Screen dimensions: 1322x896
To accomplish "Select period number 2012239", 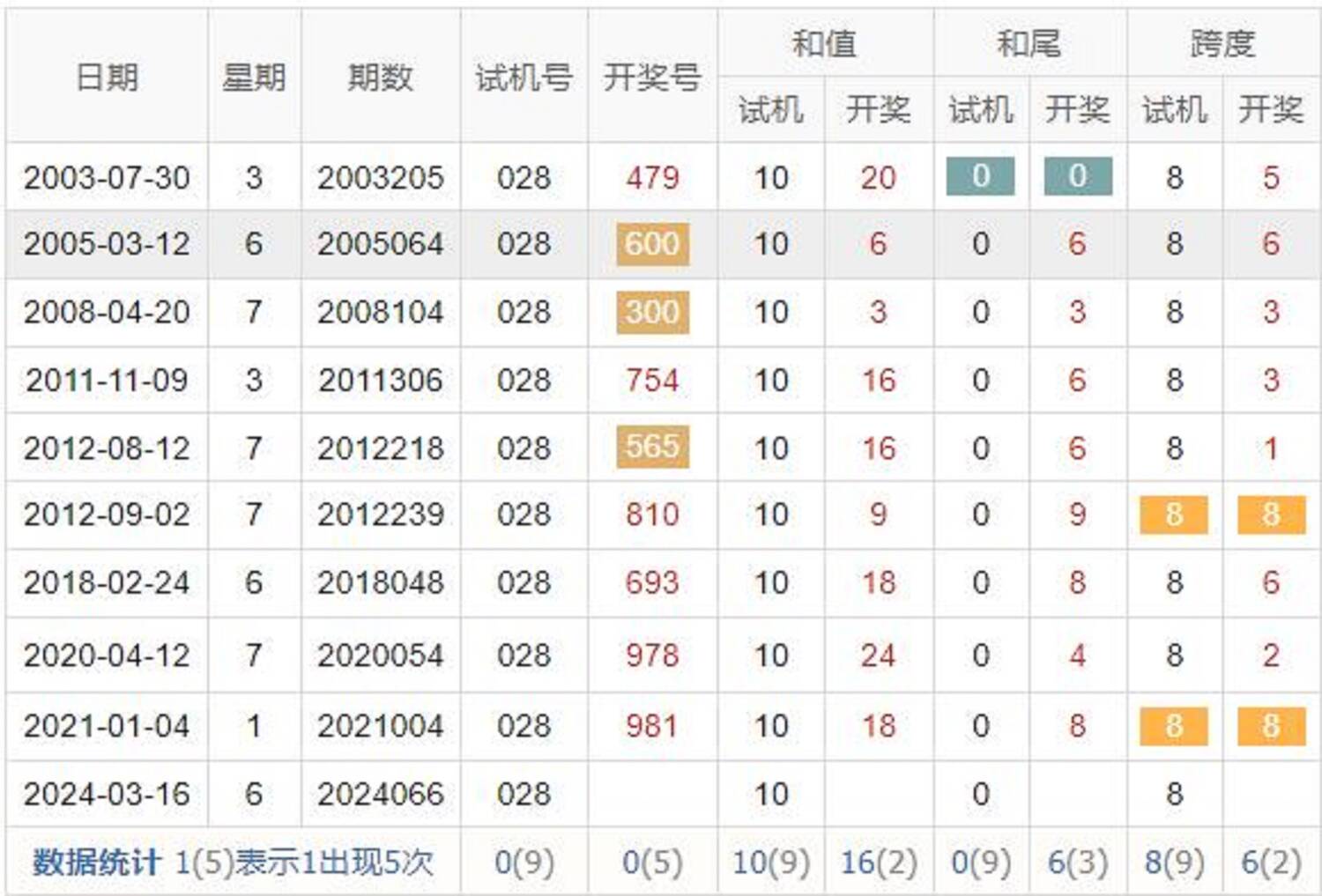I will [380, 515].
